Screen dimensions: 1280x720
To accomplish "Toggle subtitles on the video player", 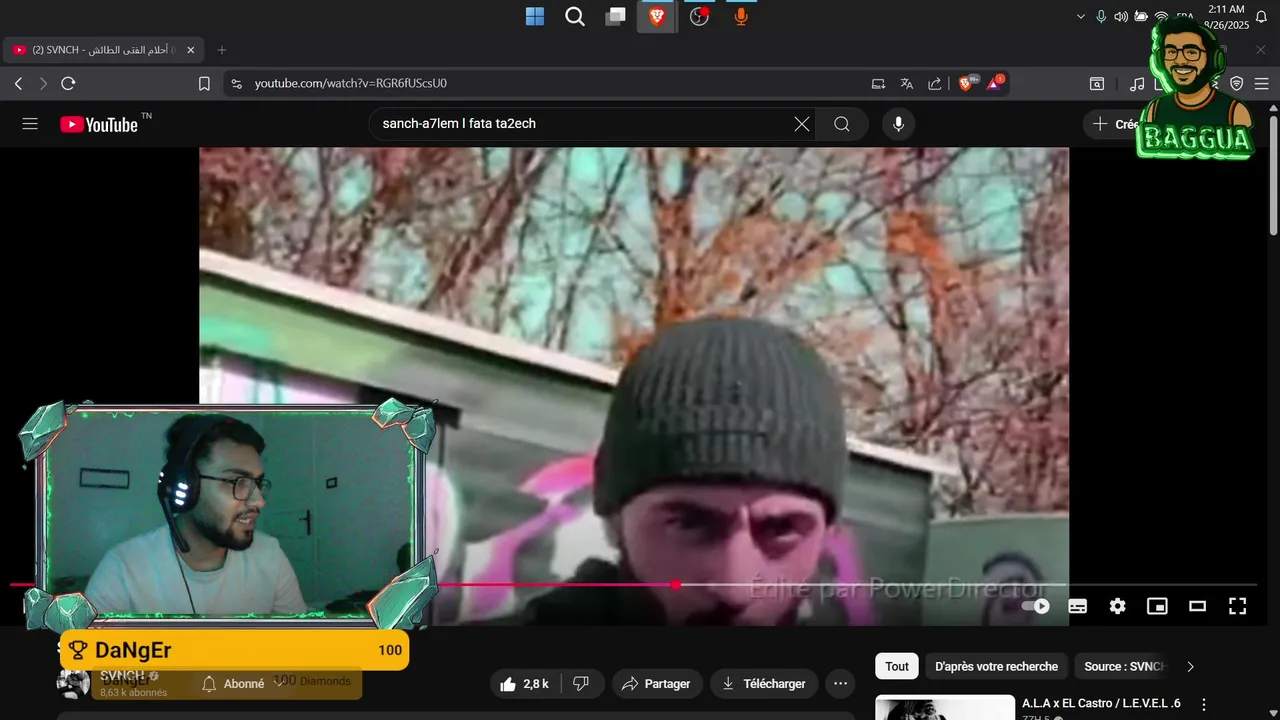I will 1077,606.
